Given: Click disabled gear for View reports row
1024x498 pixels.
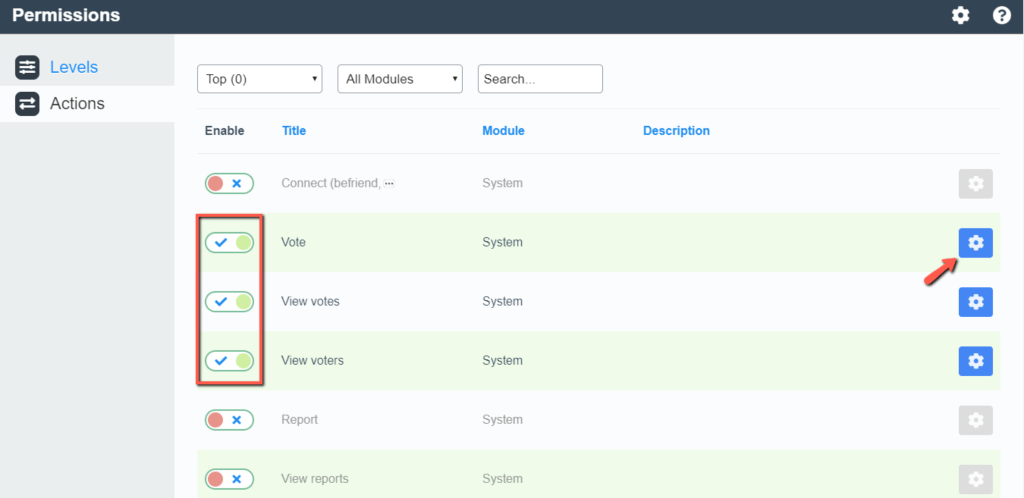Looking at the screenshot, I should pos(976,480).
